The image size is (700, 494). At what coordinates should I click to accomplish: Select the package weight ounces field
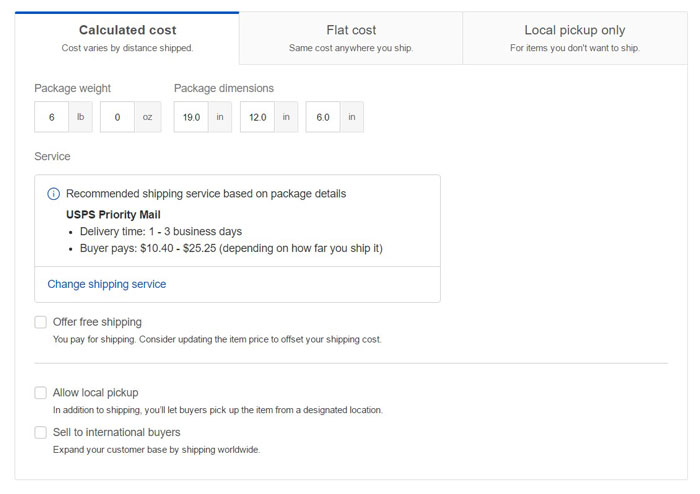[117, 117]
